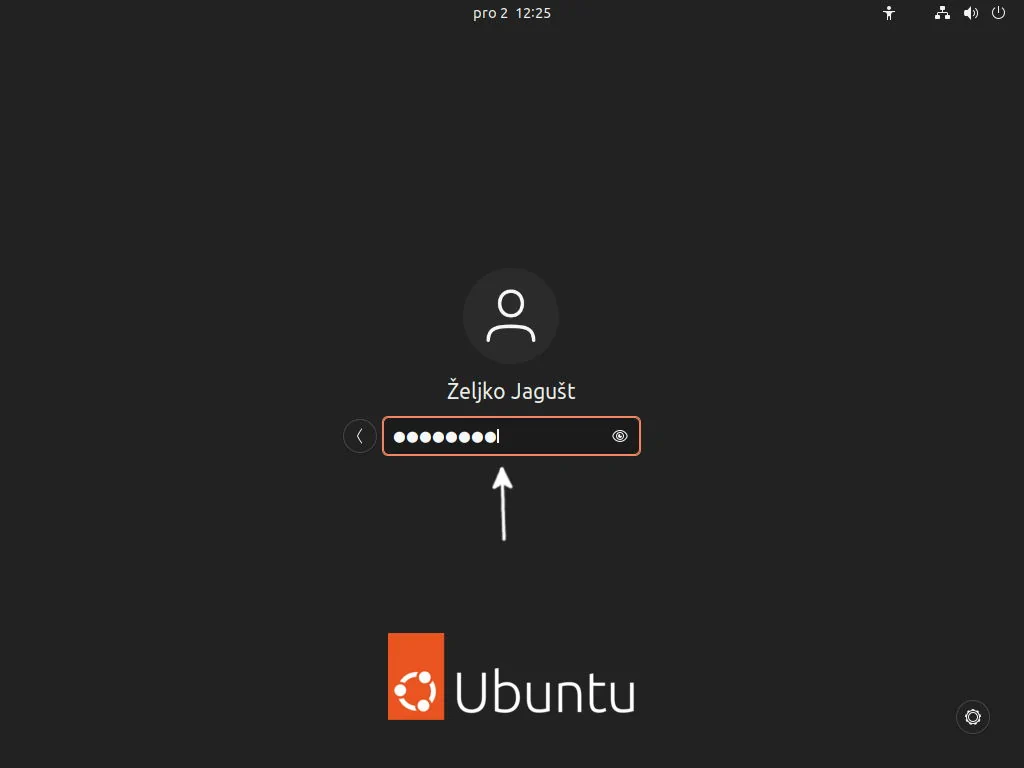Click the wired network indicator
This screenshot has height=768, width=1024.
tap(941, 13)
